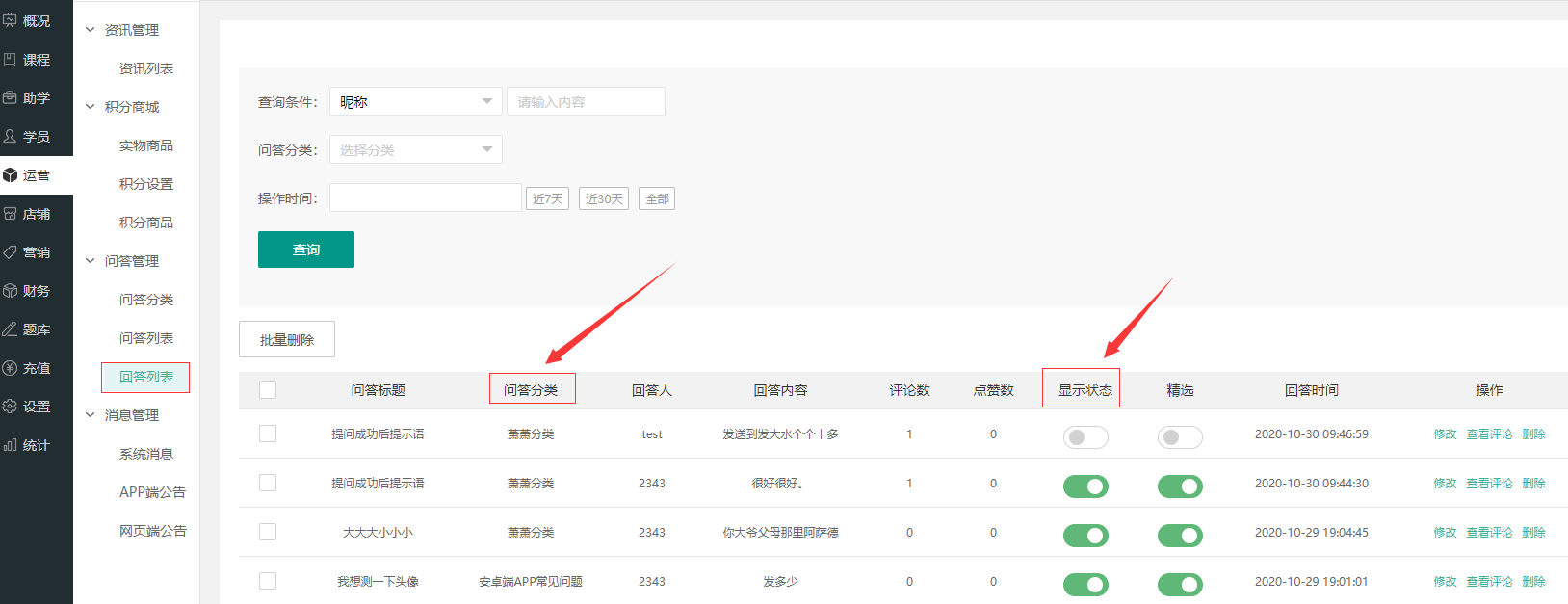Filter by 全部 time button

pos(657,198)
